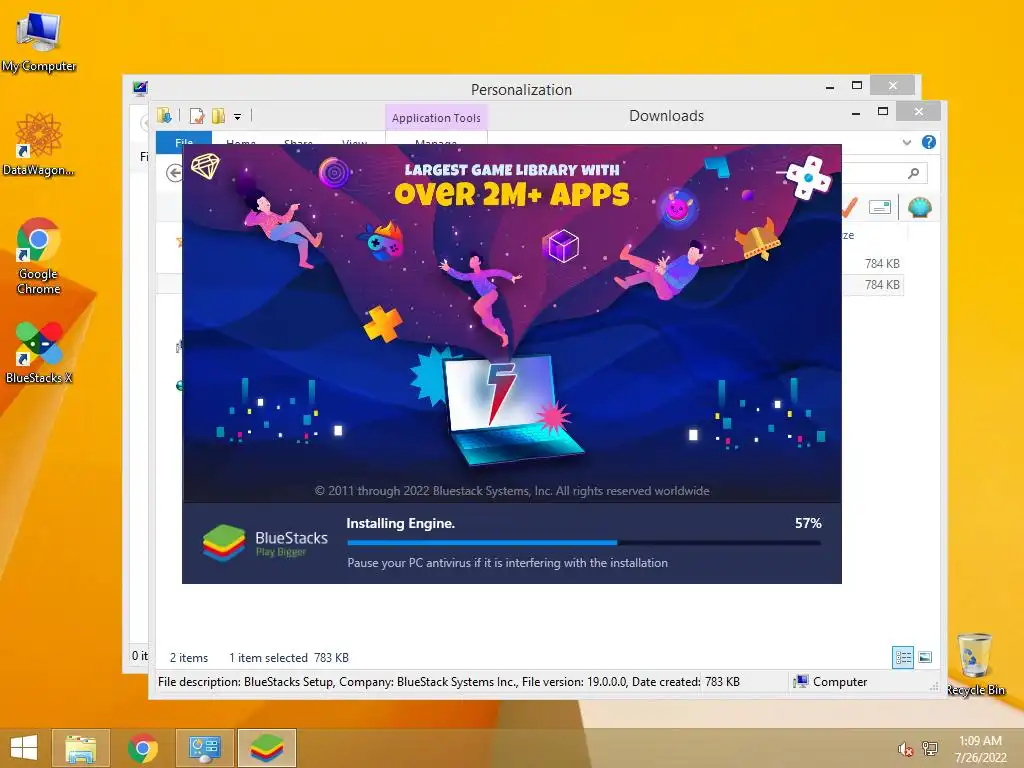The image size is (1024, 768).
Task: Click the Personalization window title bar
Action: click(x=521, y=89)
